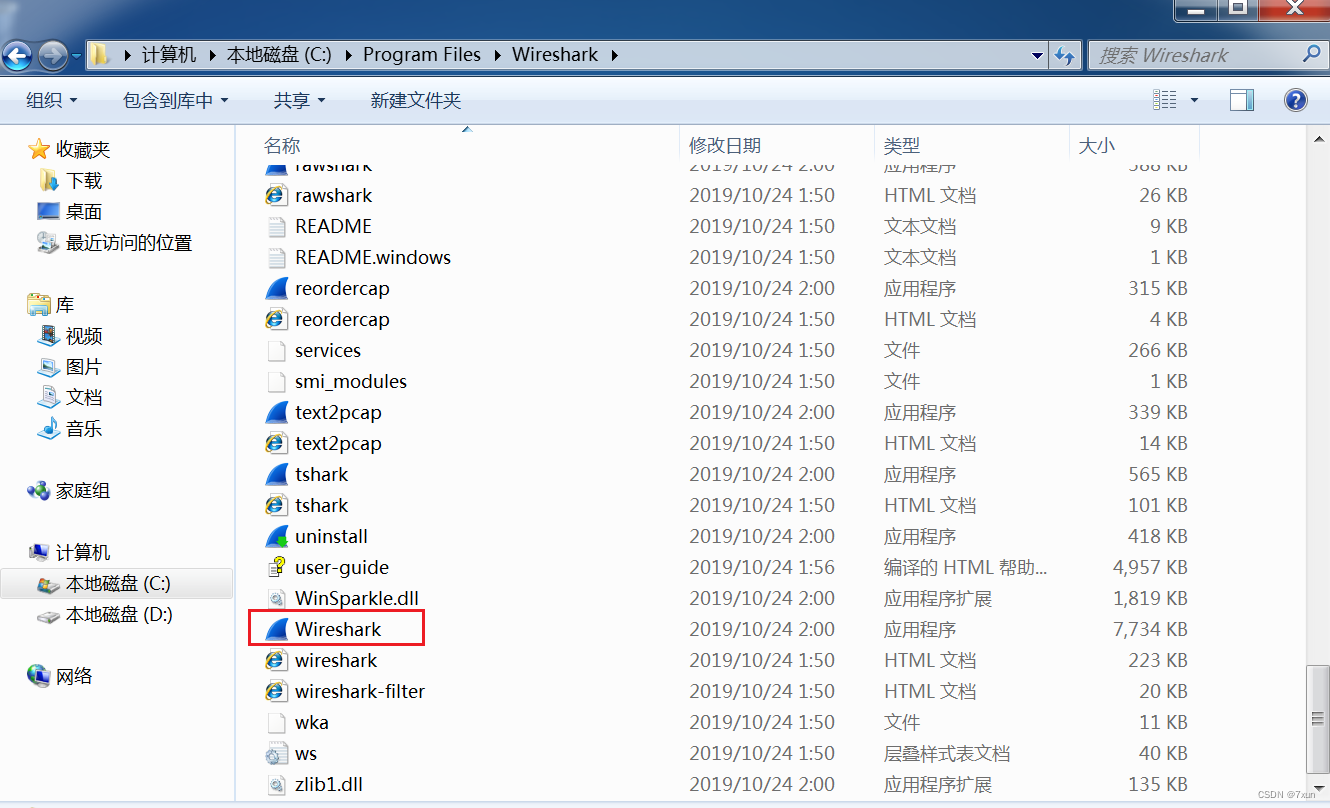
Task: Click the wka file icon
Action: (x=277, y=722)
